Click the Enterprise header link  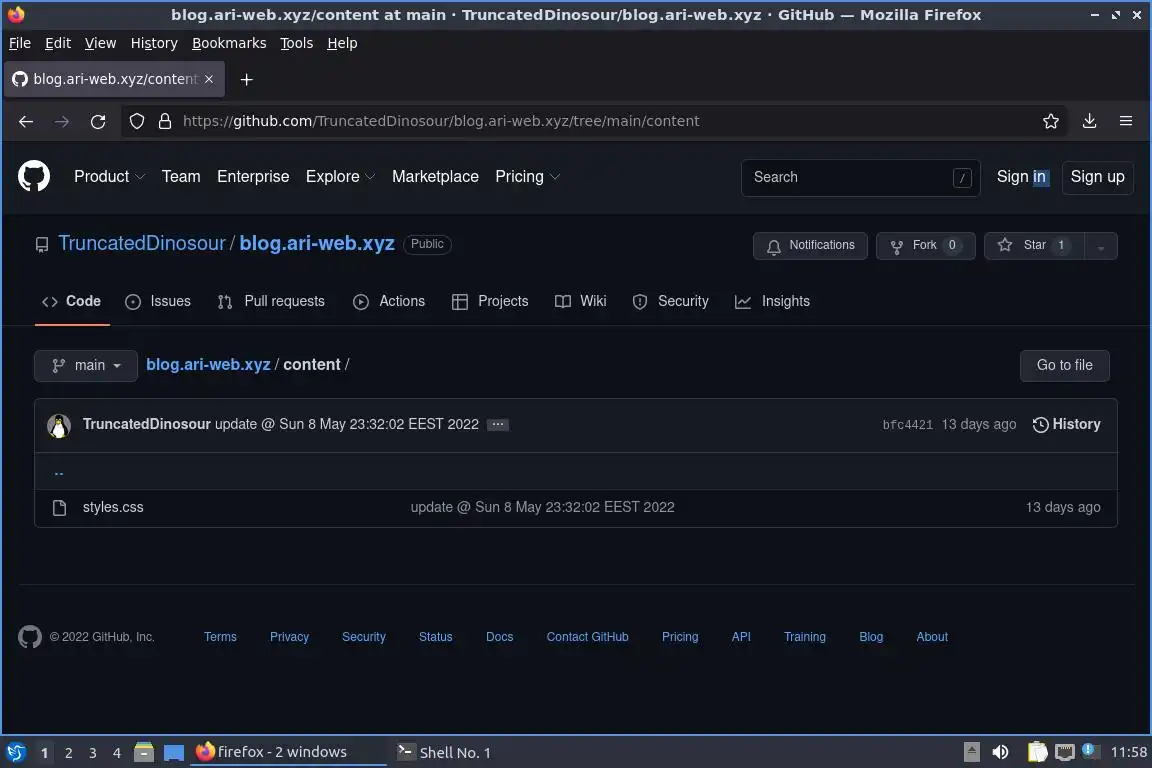point(253,177)
